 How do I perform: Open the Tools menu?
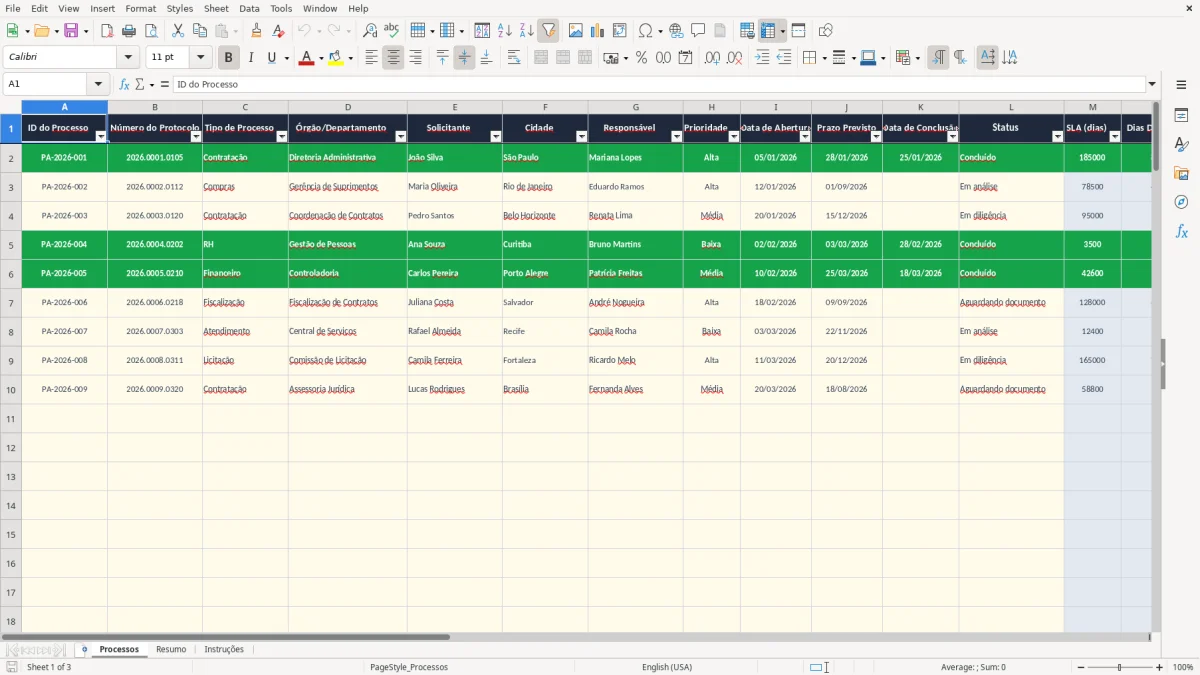pos(281,8)
